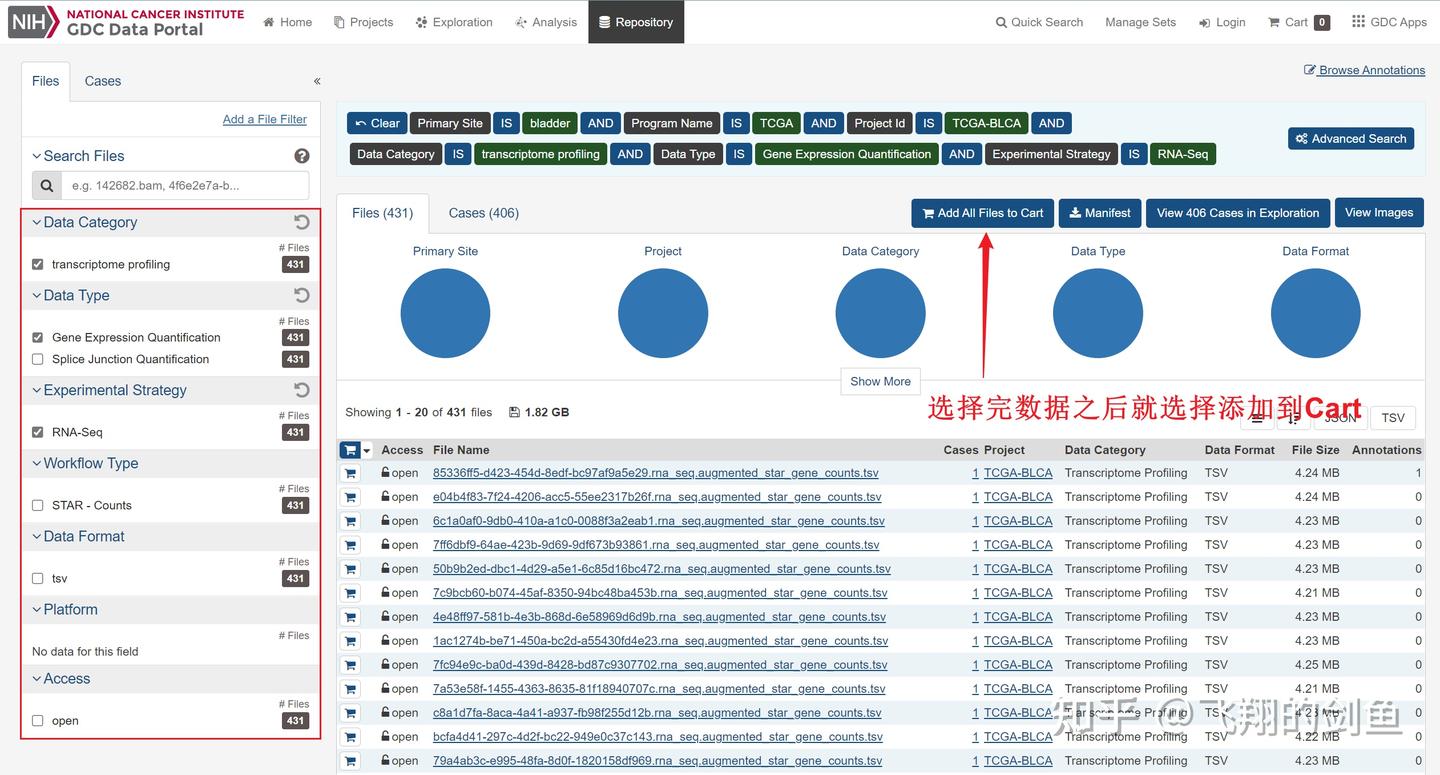1440x775 pixels.
Task: Click the Search Files help question-mark icon
Action: click(x=302, y=156)
